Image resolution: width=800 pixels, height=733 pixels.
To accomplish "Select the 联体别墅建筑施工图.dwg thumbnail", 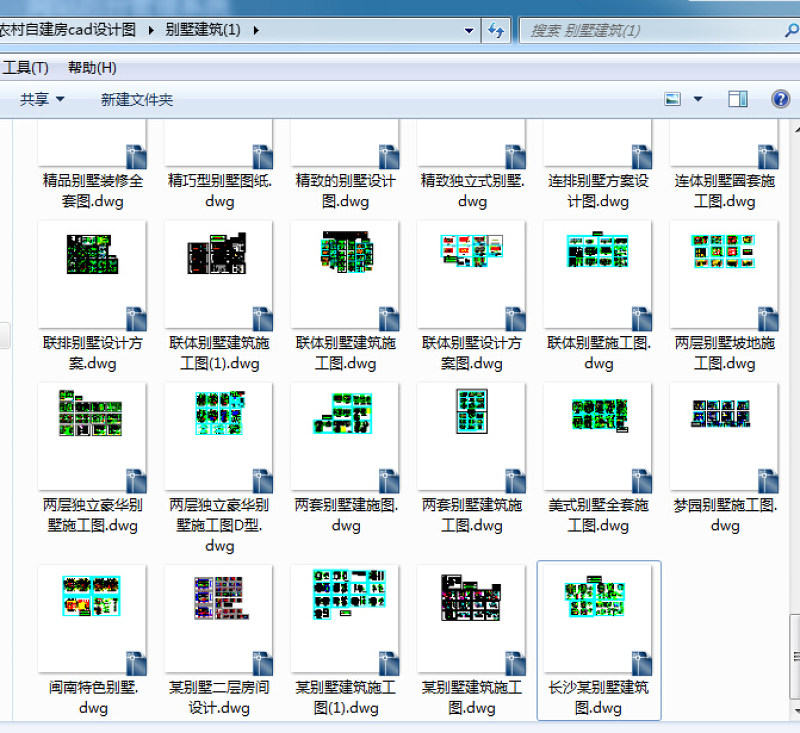I will click(345, 274).
